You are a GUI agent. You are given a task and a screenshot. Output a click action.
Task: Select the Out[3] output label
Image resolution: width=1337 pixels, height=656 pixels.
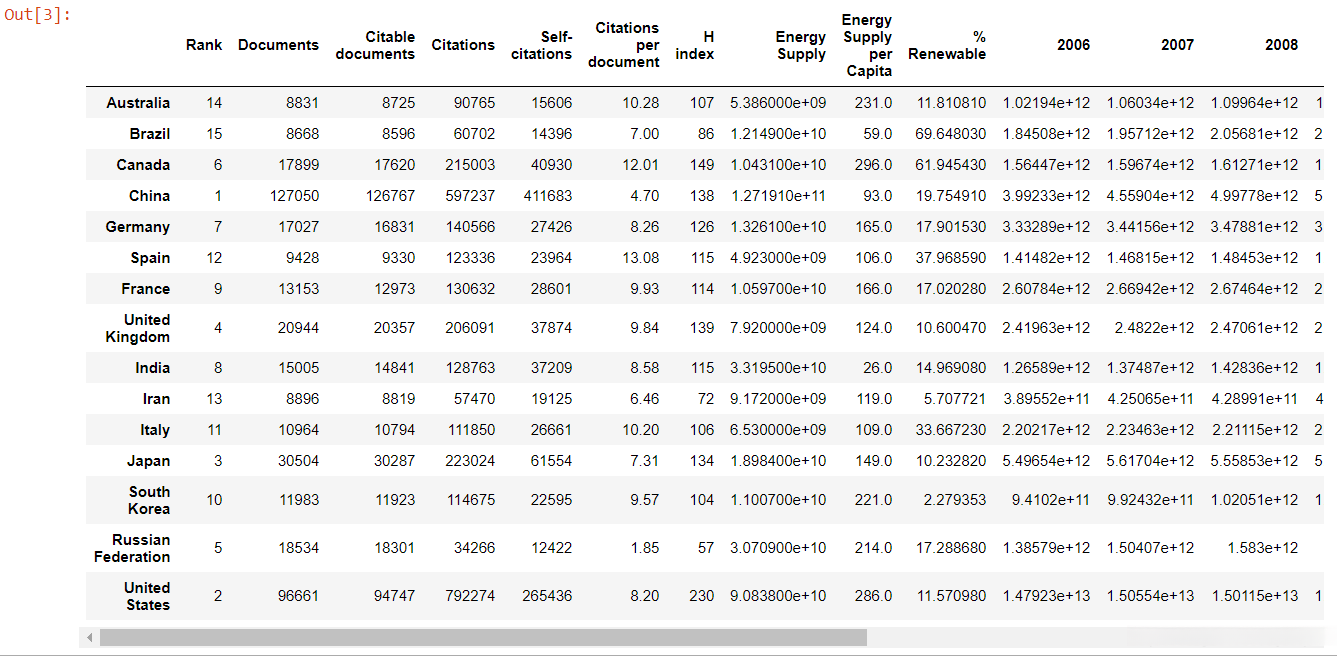coord(39,15)
